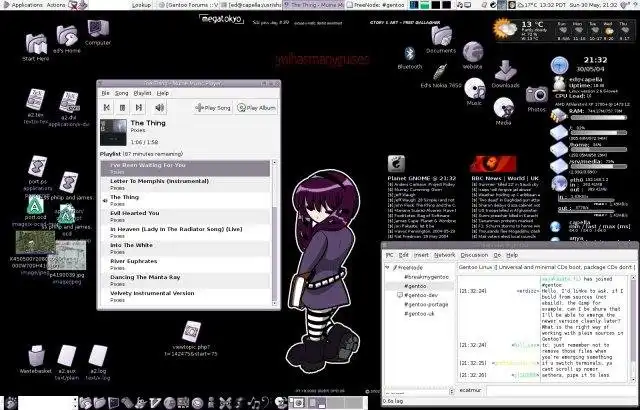Open the IRC menu in chat window

pos(389,255)
